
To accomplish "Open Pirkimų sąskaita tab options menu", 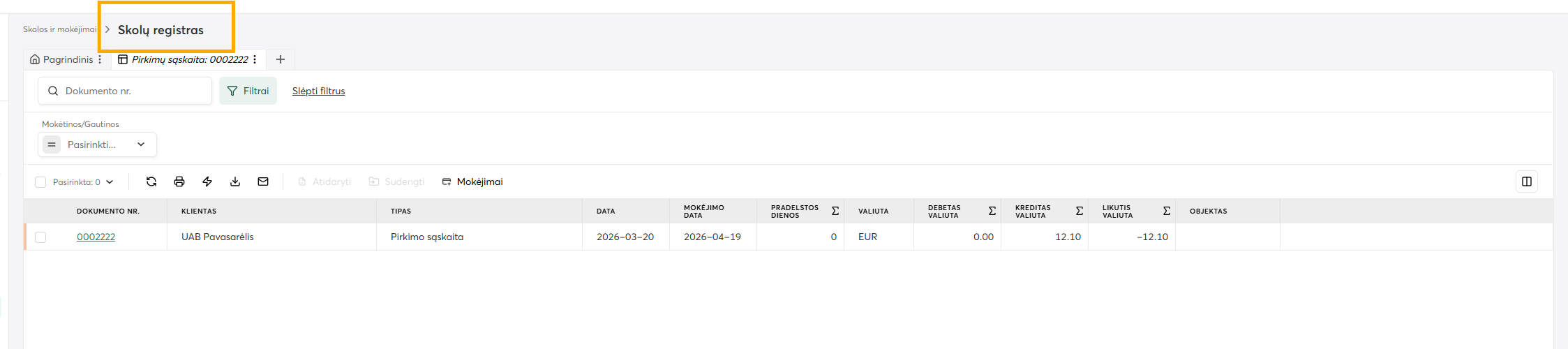I will click(x=255, y=59).
